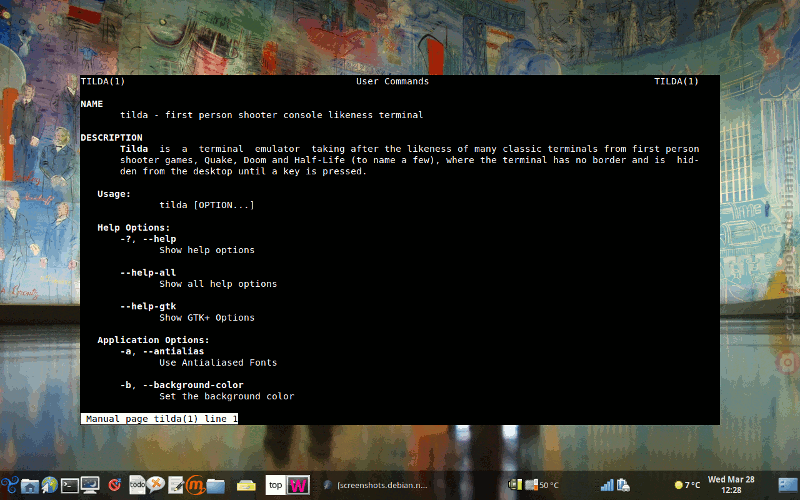Click the '--help-all' option text
800x500 pixels.
click(x=148, y=272)
